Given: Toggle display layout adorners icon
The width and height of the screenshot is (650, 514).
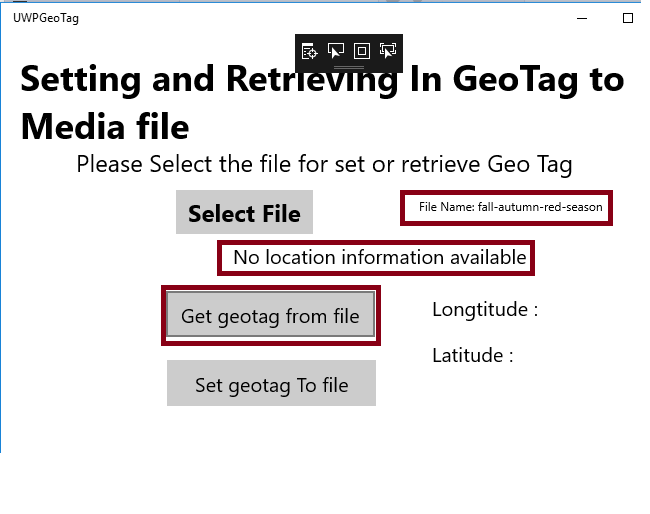Looking at the screenshot, I should tap(362, 51).
